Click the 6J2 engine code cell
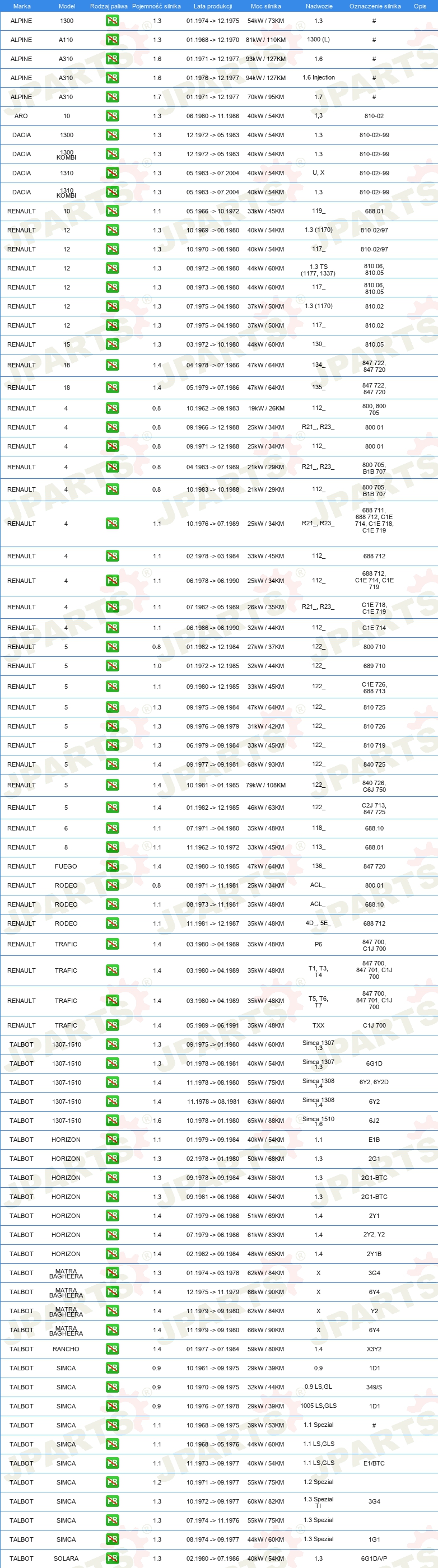This screenshot has width=438, height=1568. coord(374,1121)
